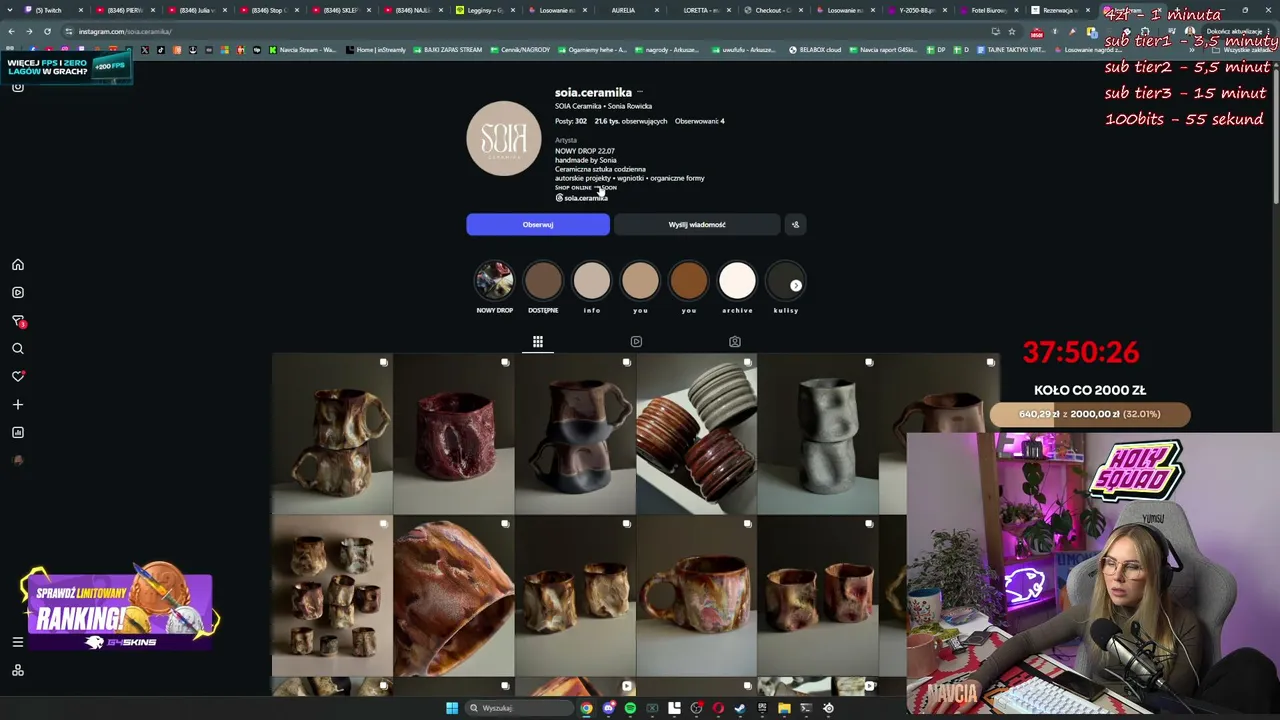1280x720 pixels.
Task: View the Obserwowani: 4 following list
Action: coord(700,121)
